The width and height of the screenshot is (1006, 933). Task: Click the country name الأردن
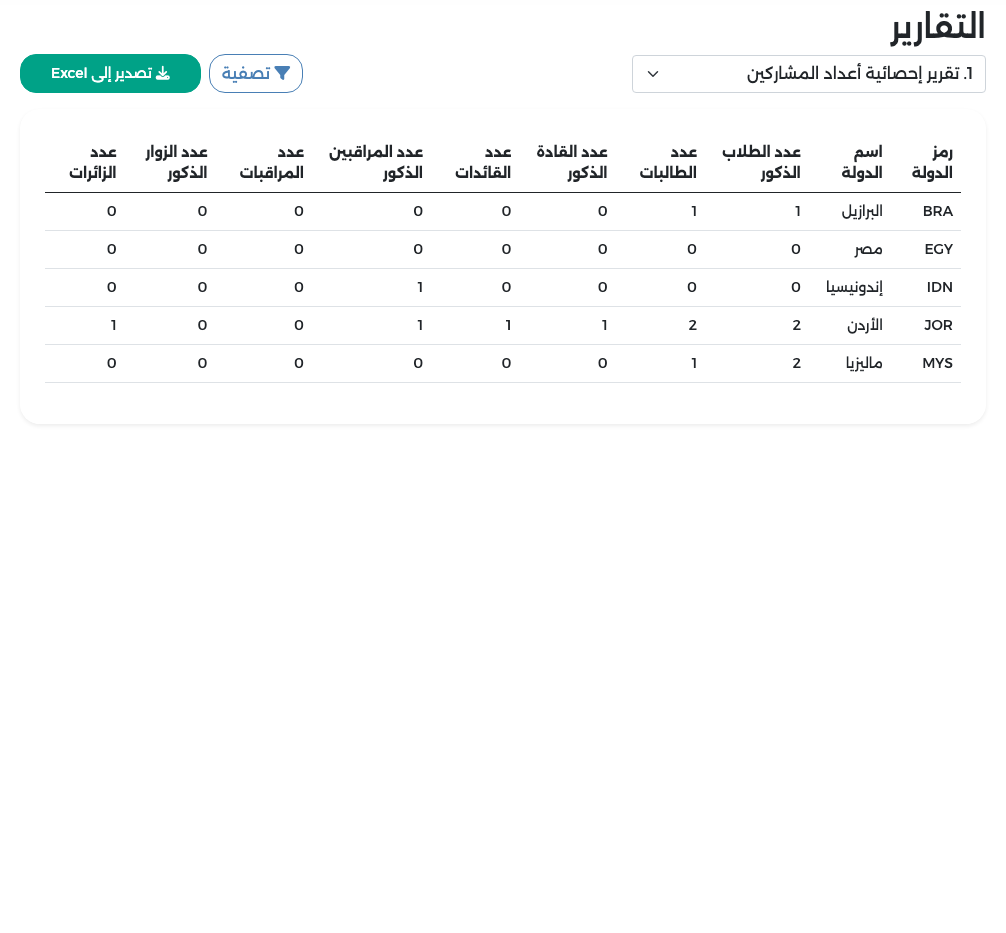tap(865, 325)
